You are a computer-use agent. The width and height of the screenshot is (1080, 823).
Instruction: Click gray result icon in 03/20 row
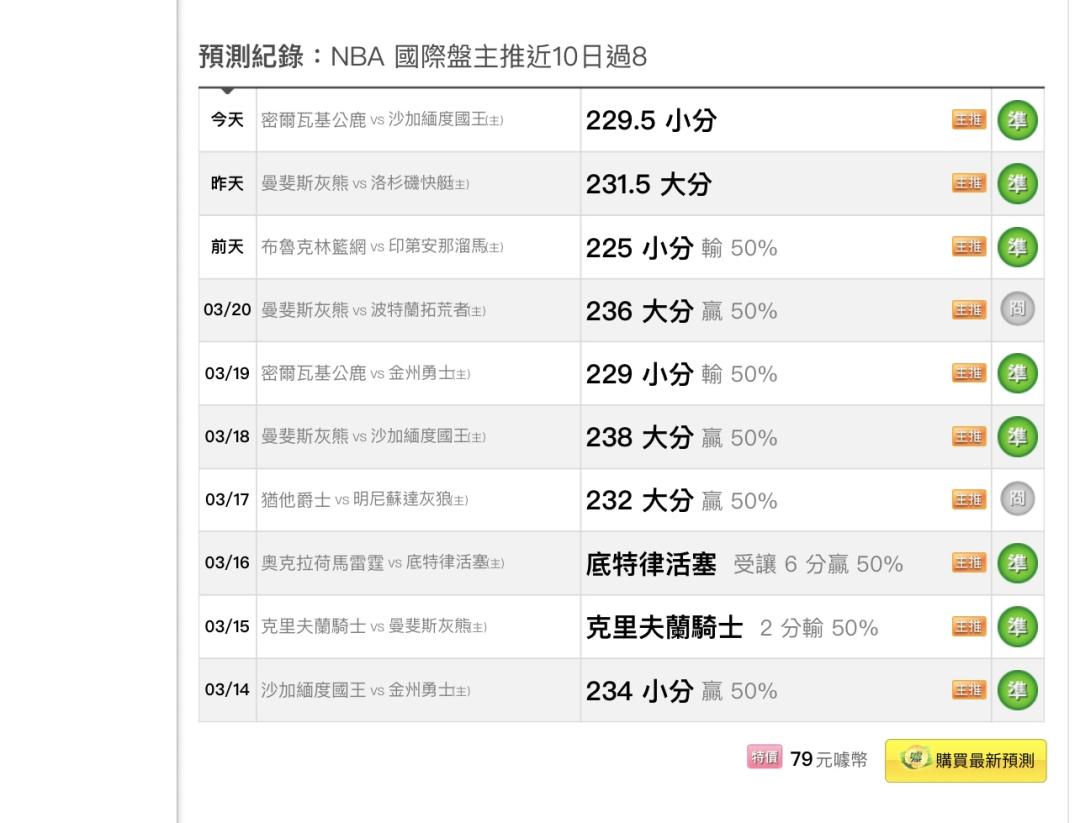(x=1019, y=311)
